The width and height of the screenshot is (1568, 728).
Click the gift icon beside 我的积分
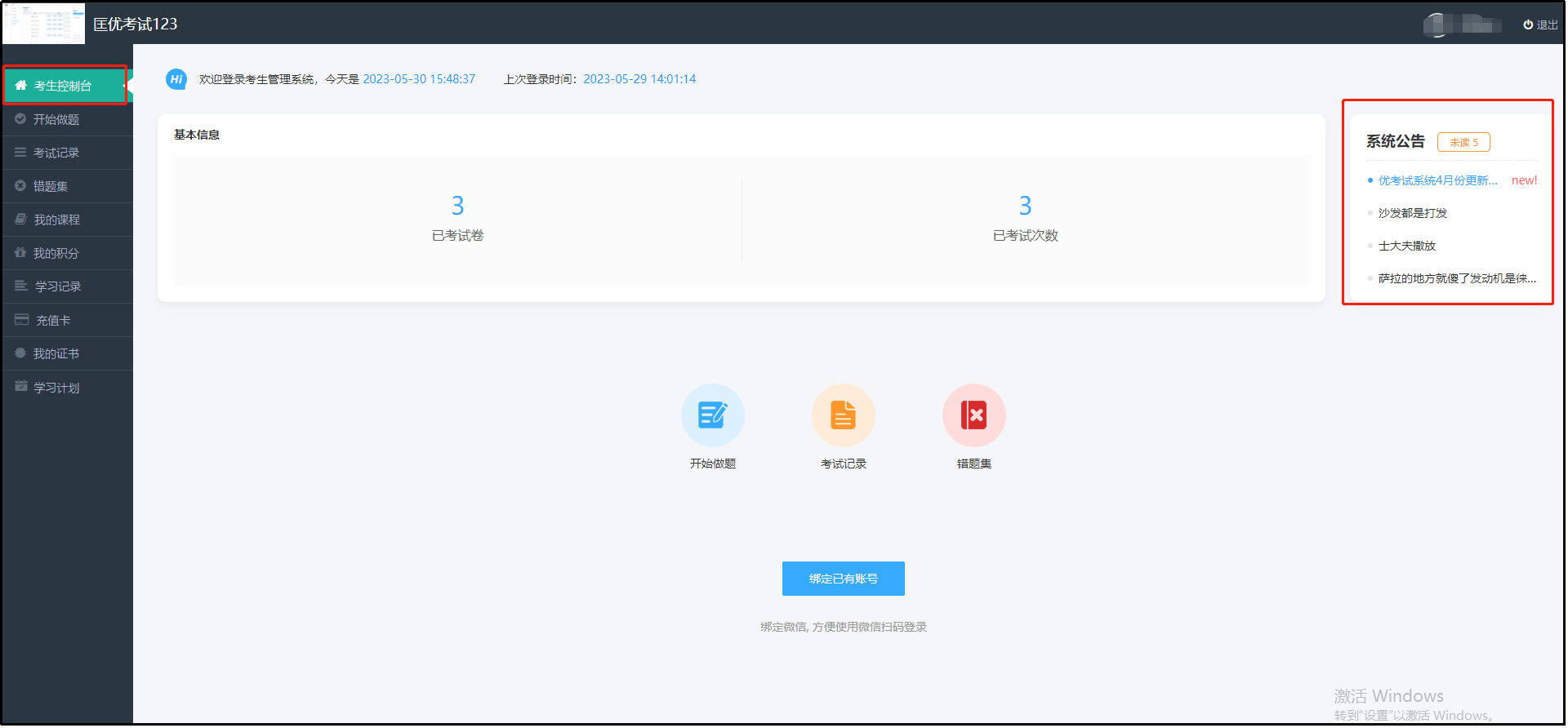point(20,253)
